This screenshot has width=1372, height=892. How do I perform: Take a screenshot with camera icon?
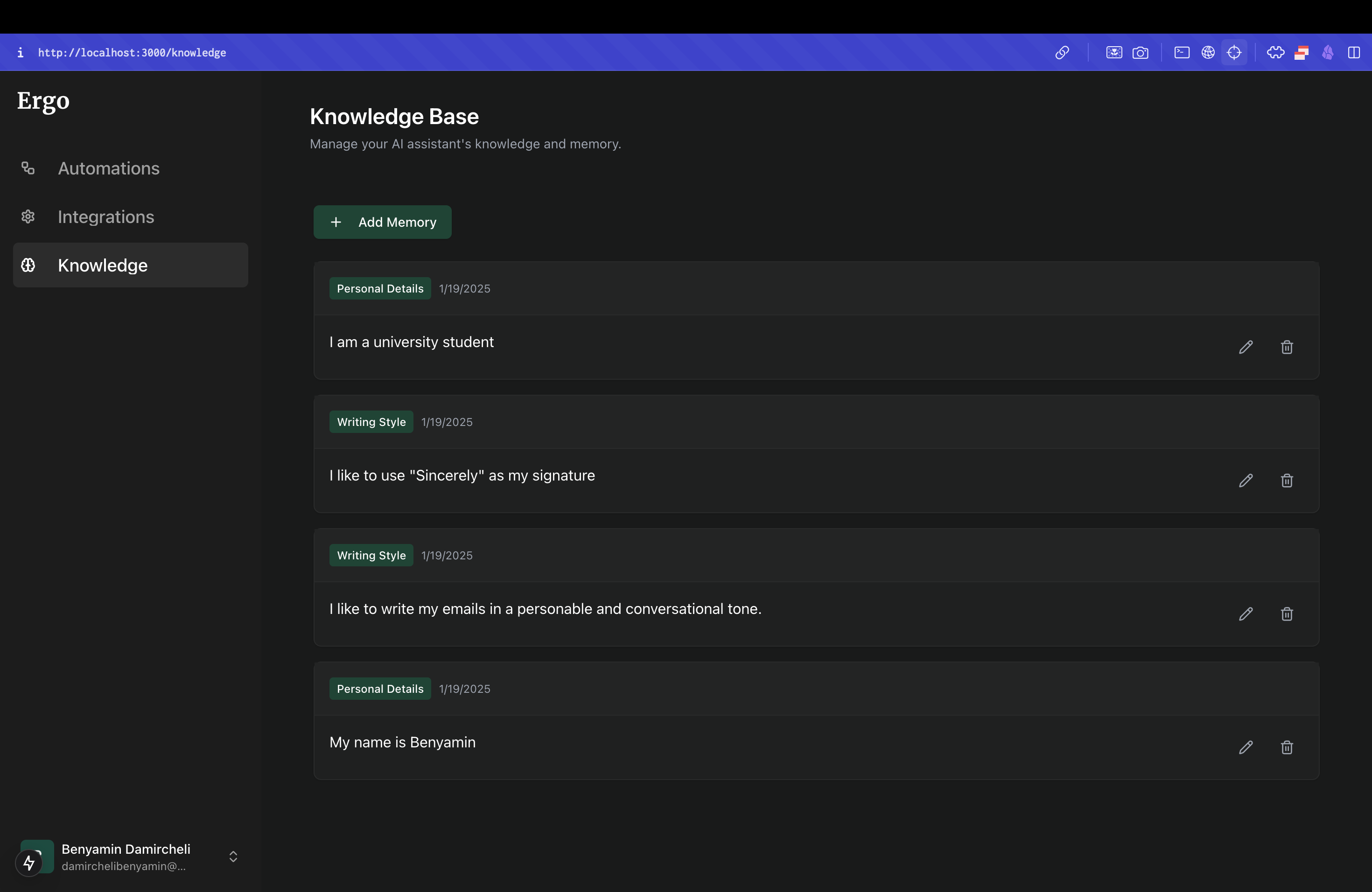point(1140,52)
